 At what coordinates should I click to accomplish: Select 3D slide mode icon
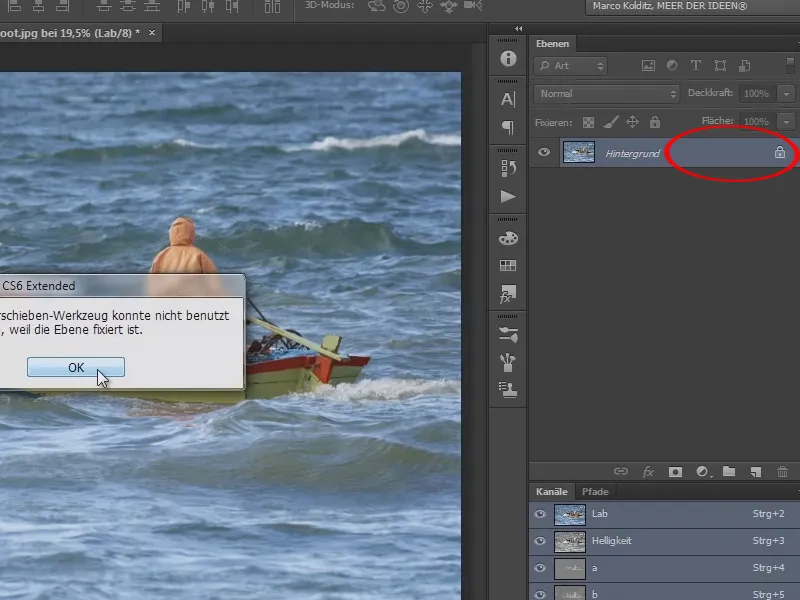(x=449, y=6)
